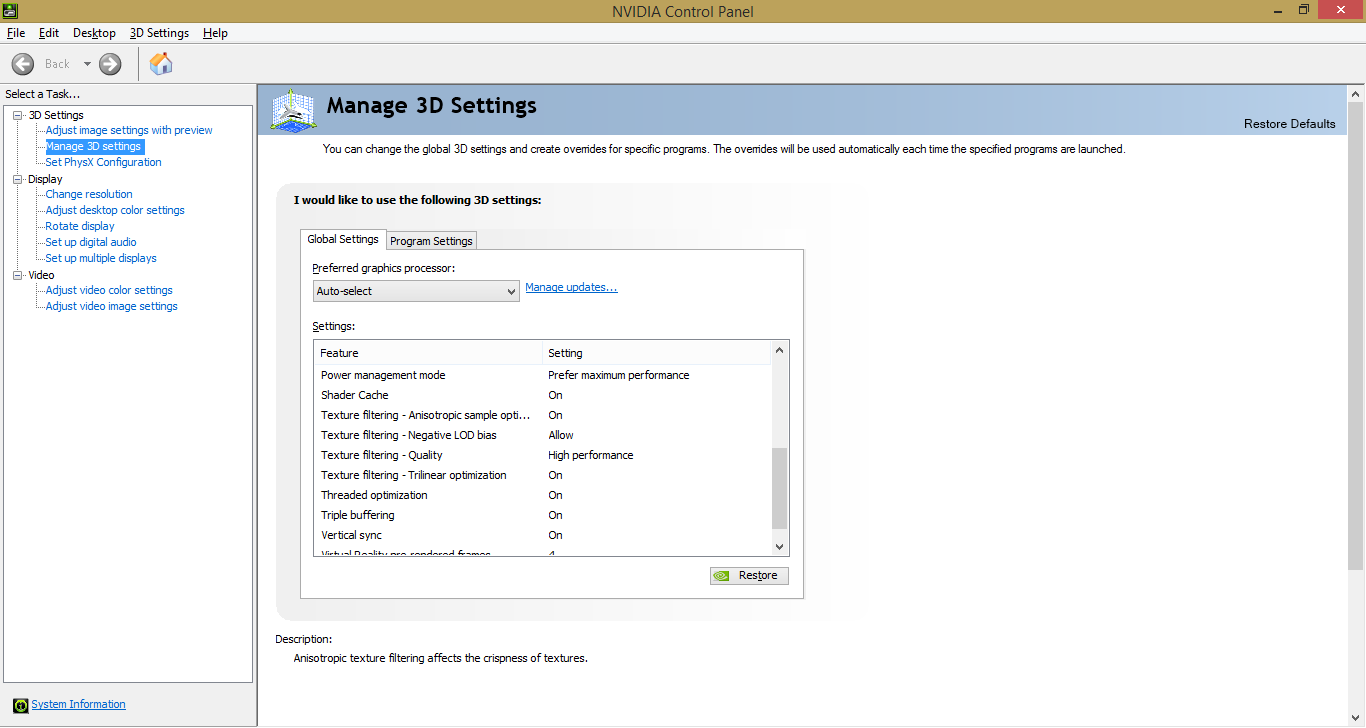The width and height of the screenshot is (1366, 728).
Task: Click settings list scroll down arrow
Action: [780, 546]
